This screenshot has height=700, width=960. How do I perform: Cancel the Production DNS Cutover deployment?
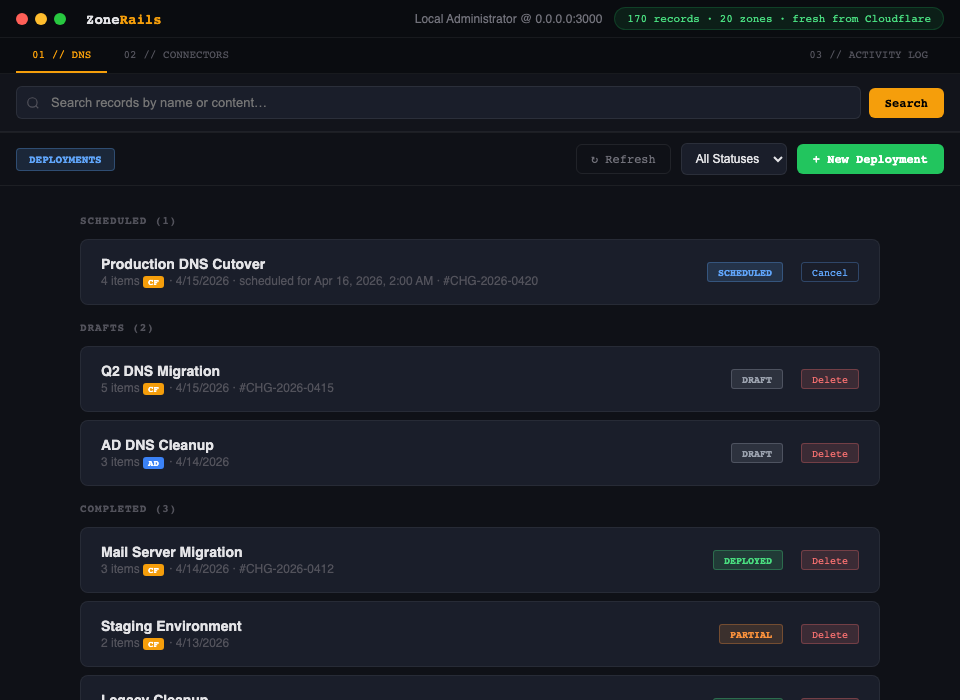pos(829,272)
